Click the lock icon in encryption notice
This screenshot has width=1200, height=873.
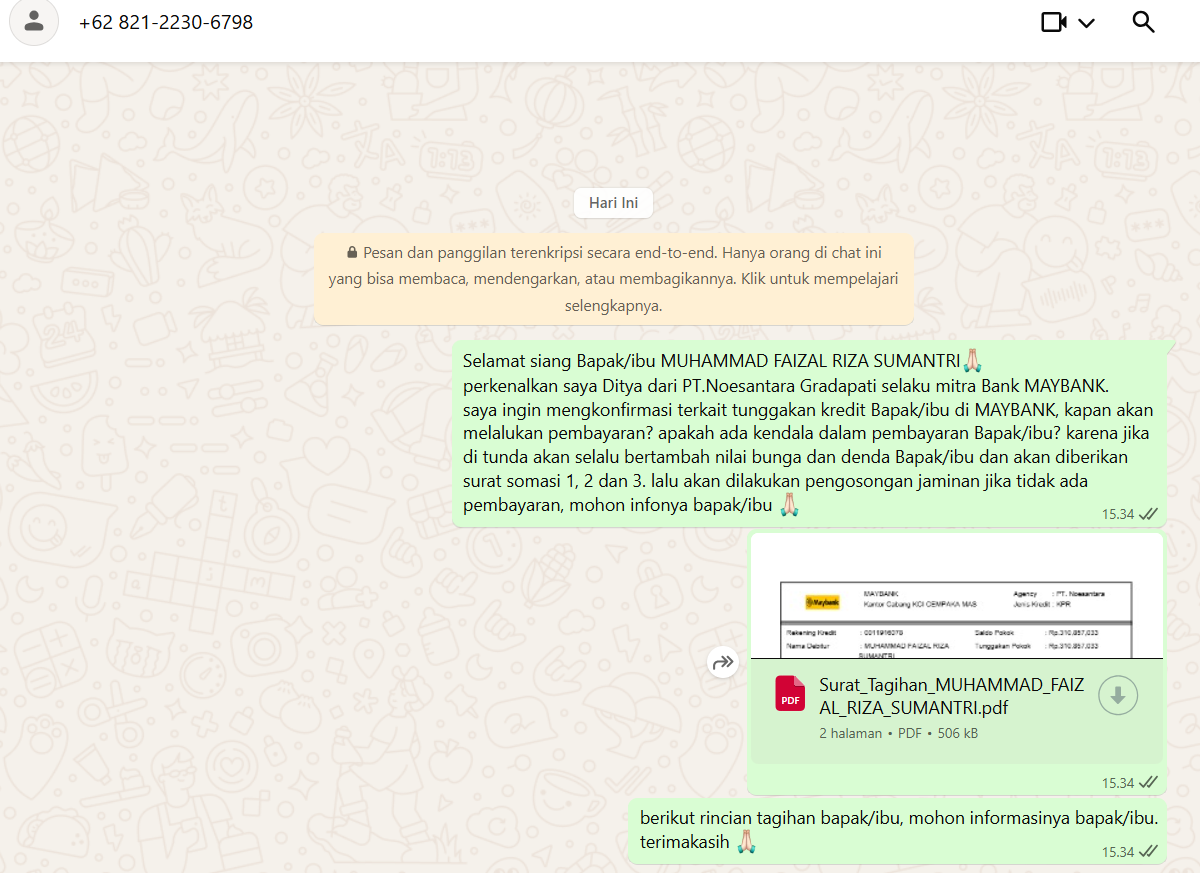(x=352, y=253)
